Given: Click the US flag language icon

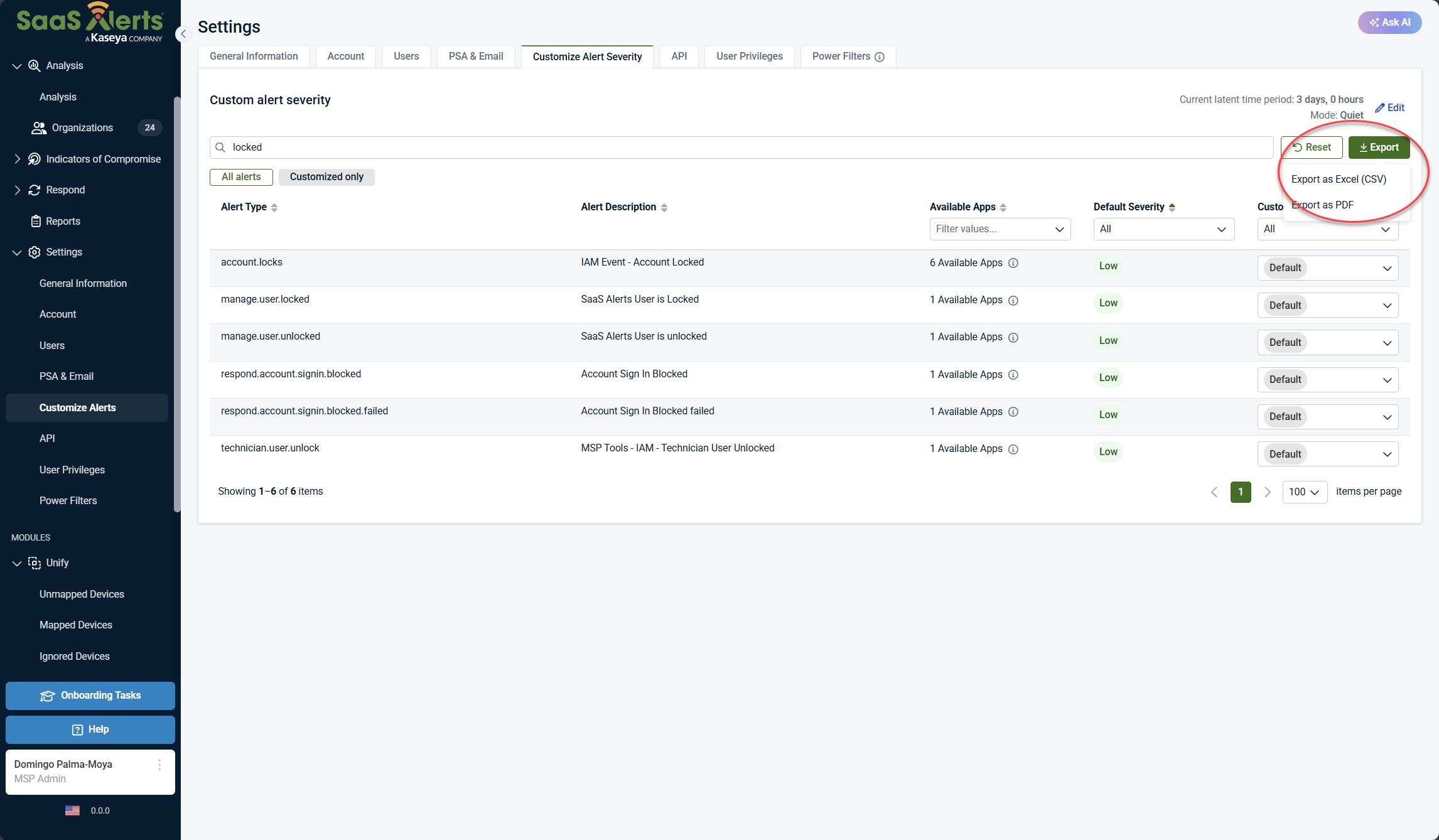Looking at the screenshot, I should tap(72, 810).
